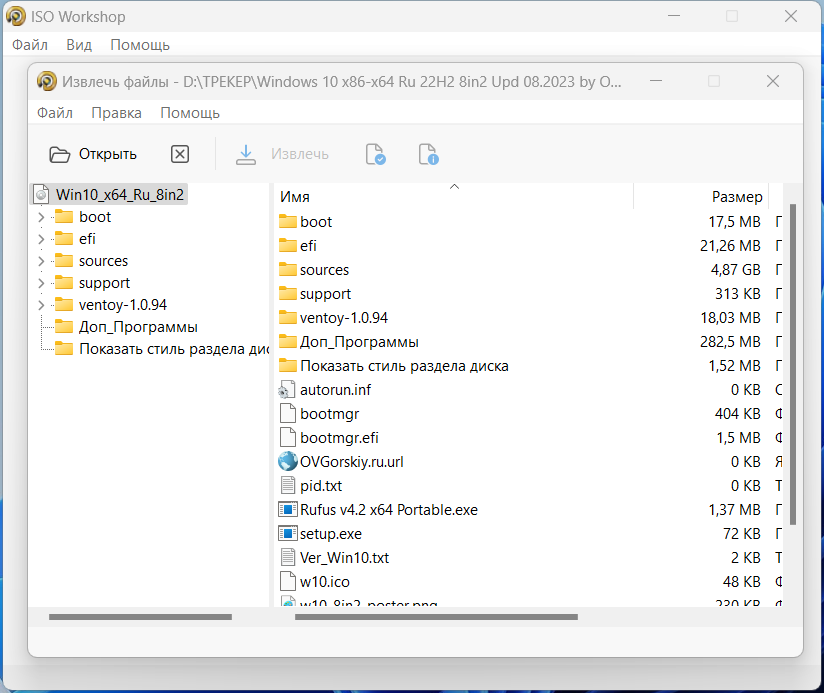Viewport: 824px width, 693px height.
Task: Open the Помощь menu in extract window
Action: [x=190, y=113]
